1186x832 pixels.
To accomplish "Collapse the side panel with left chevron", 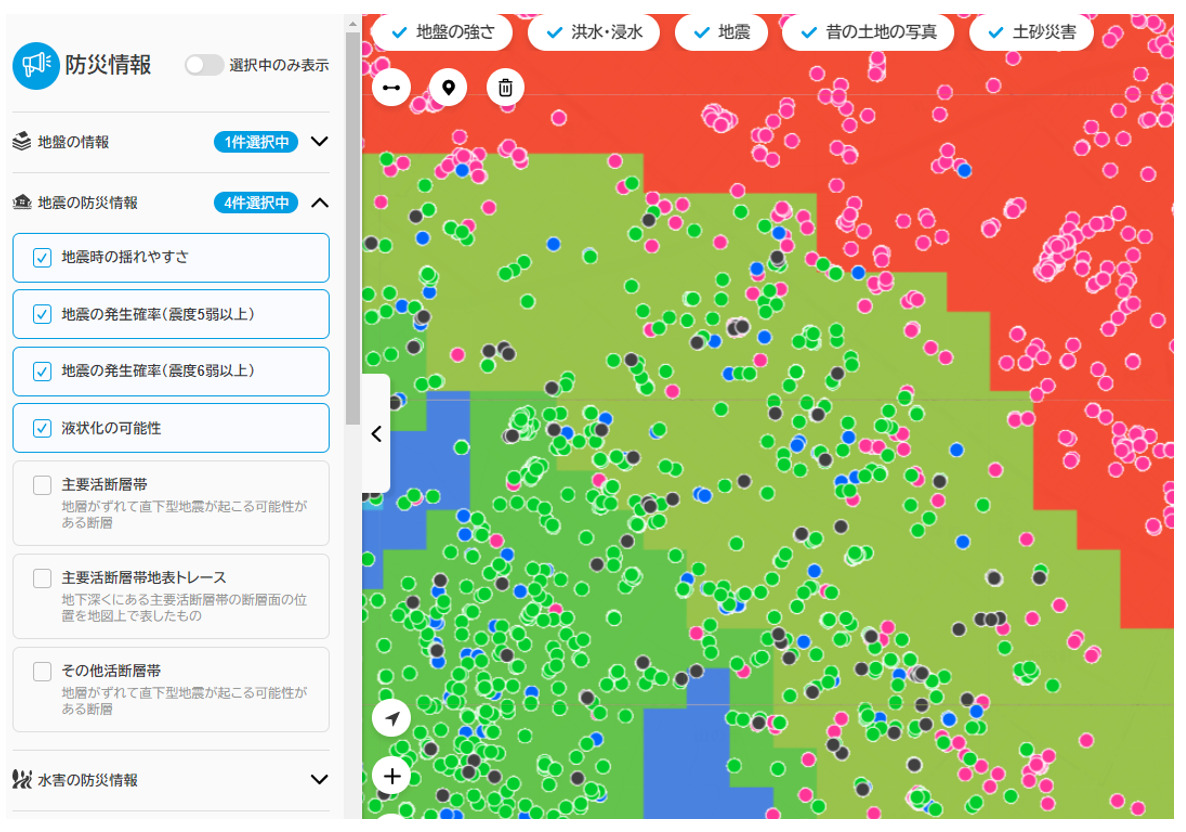I will tap(376, 434).
